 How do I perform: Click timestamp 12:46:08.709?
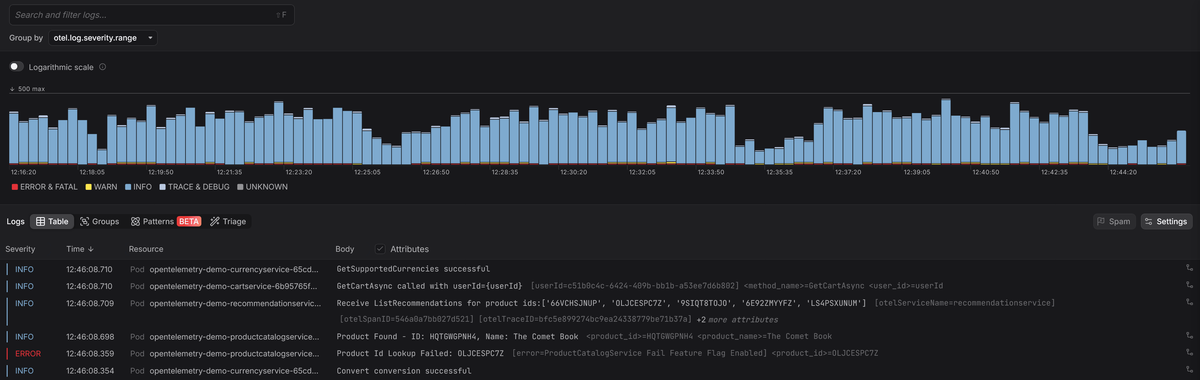pyautogui.click(x=89, y=302)
